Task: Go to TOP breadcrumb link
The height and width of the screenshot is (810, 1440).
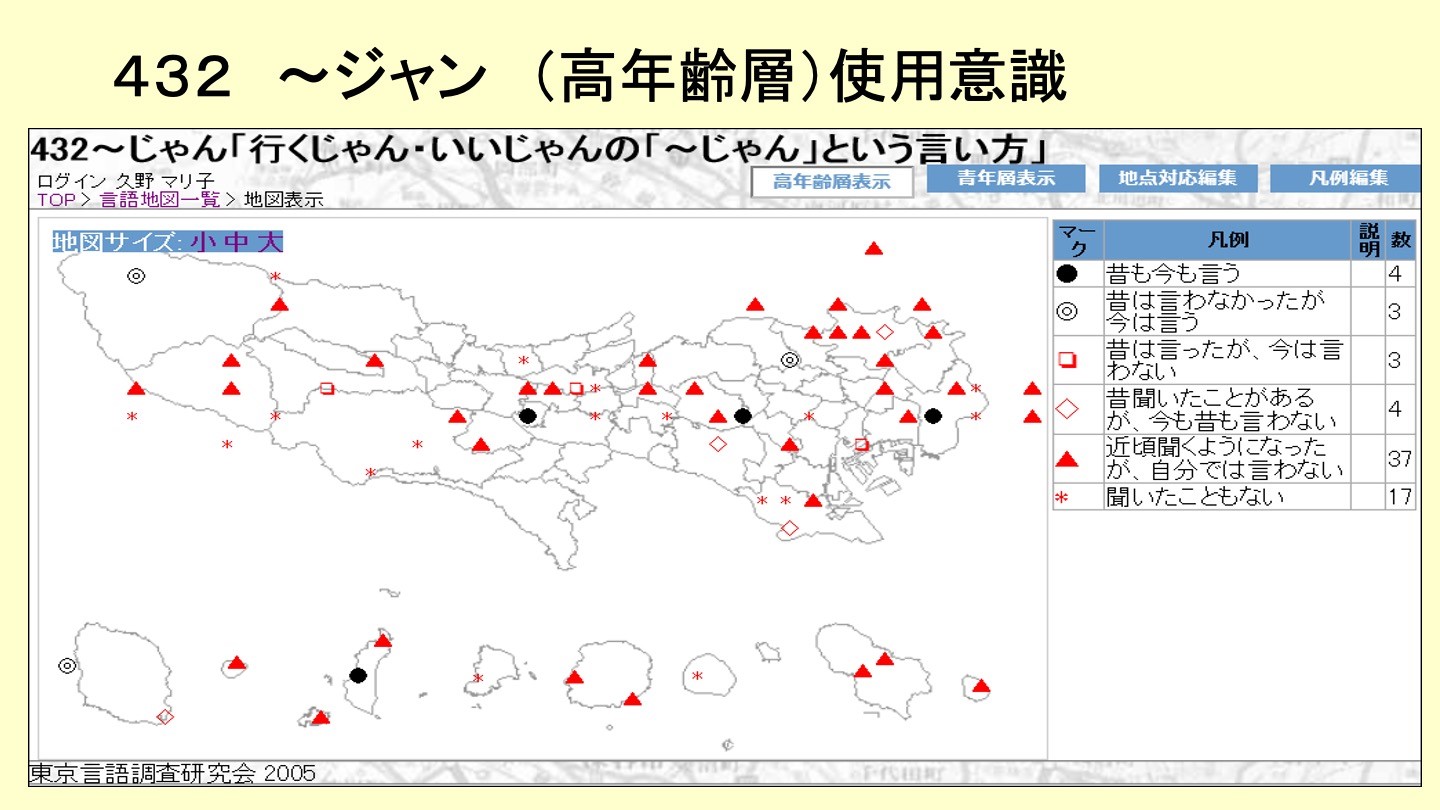Action: 56,199
